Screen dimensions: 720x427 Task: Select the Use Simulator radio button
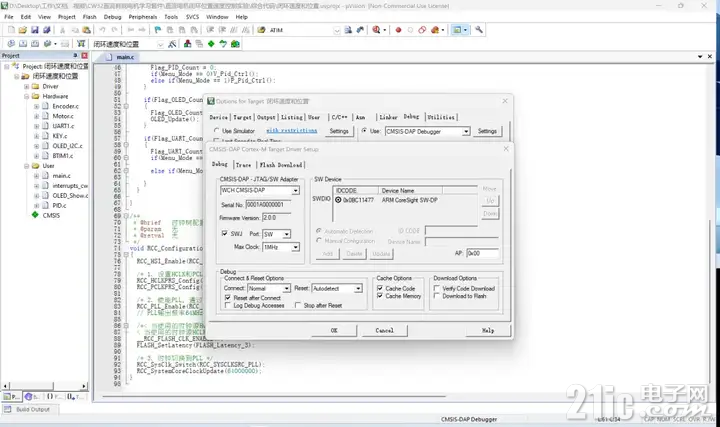pyautogui.click(x=217, y=131)
